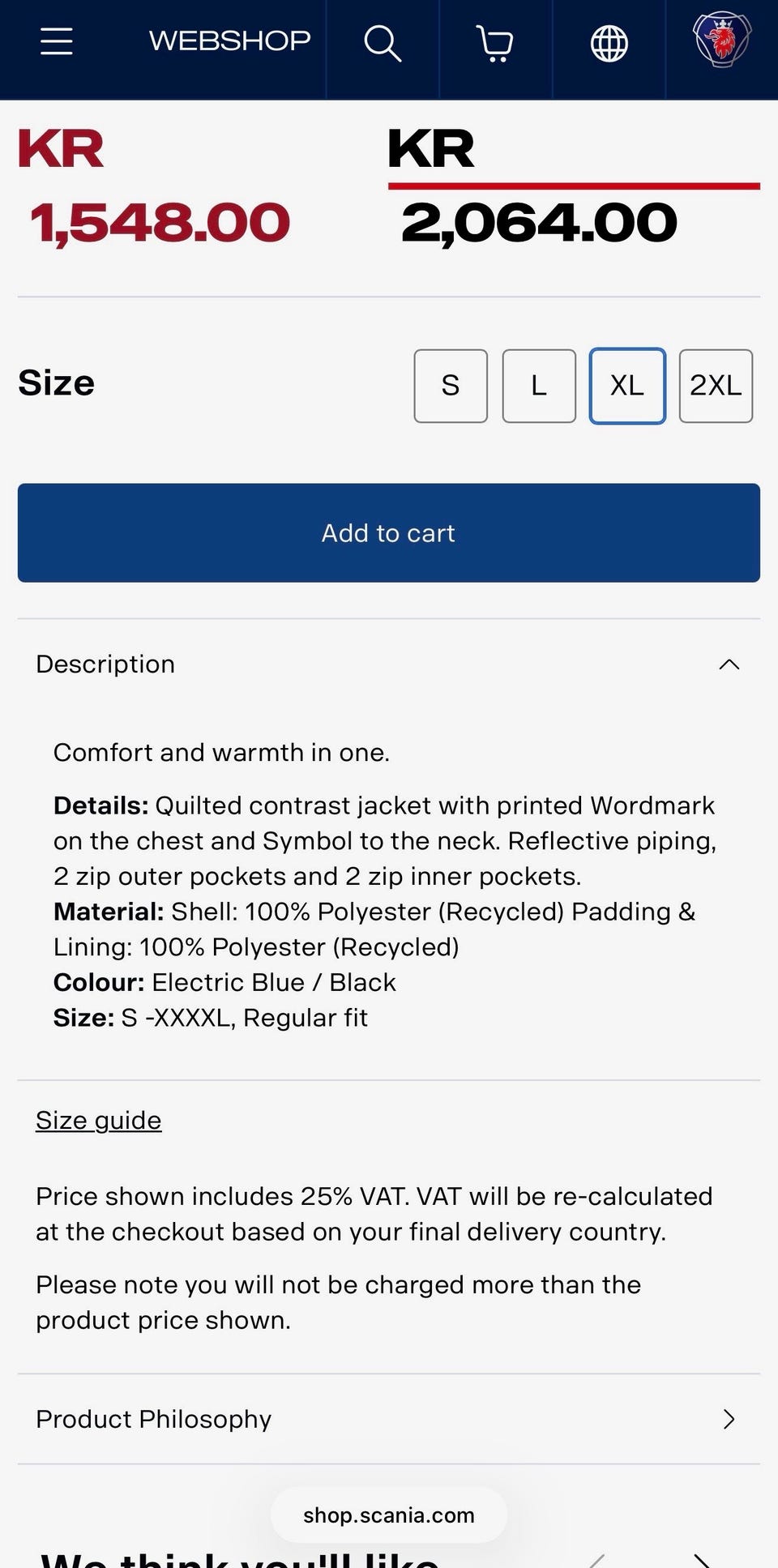Select size XL option

627,386
